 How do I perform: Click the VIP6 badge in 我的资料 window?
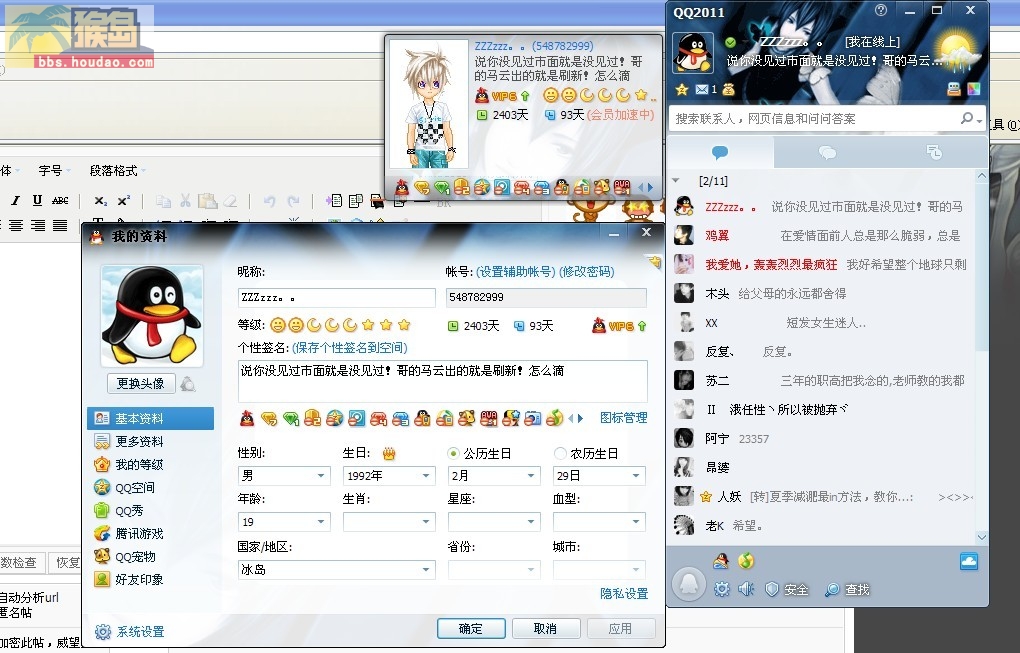pyautogui.click(x=619, y=326)
